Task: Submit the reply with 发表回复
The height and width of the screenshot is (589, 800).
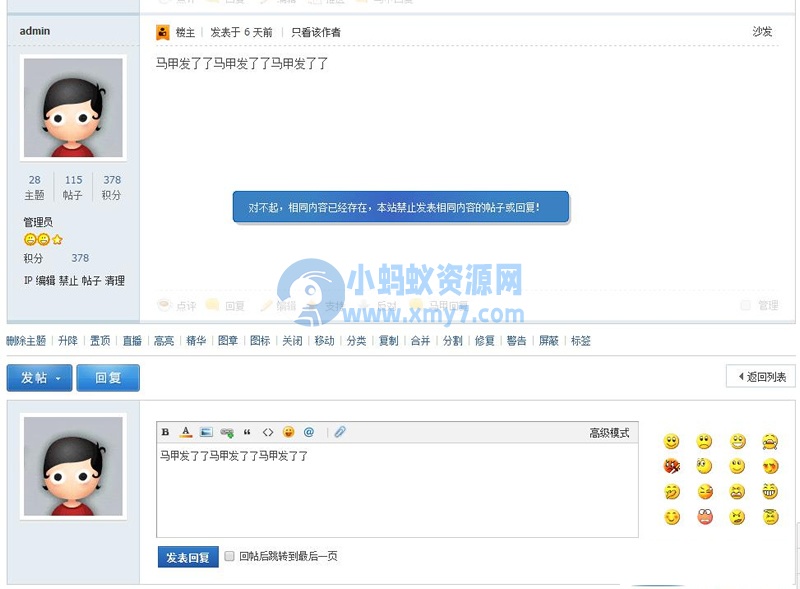Action: coord(186,557)
